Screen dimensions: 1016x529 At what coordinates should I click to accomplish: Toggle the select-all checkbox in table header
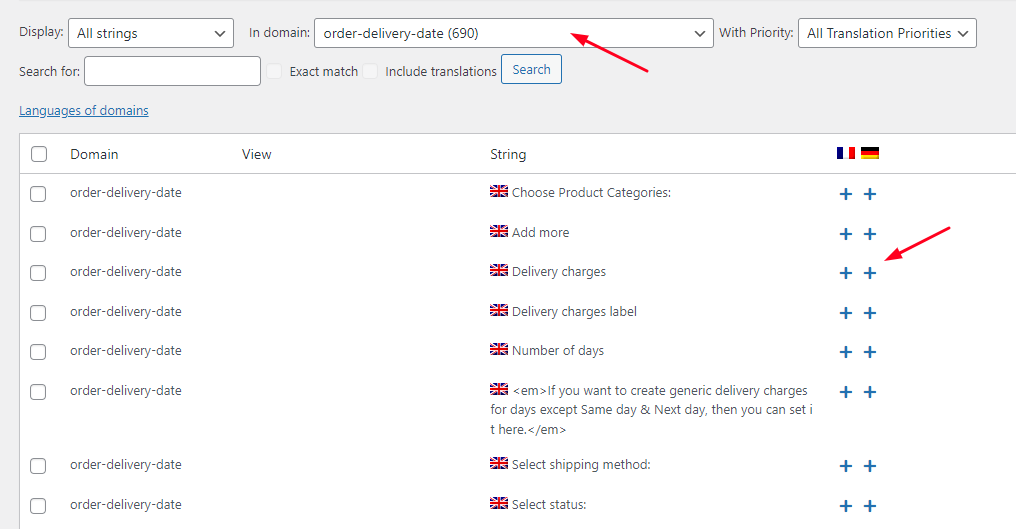[x=39, y=154]
